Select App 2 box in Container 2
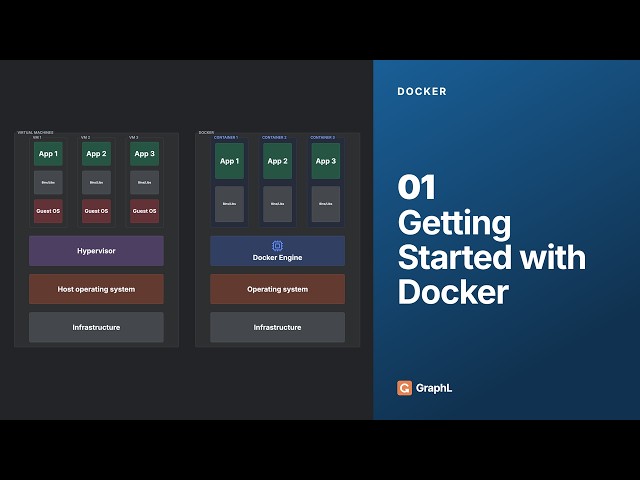The width and height of the screenshot is (640, 480). [x=278, y=161]
